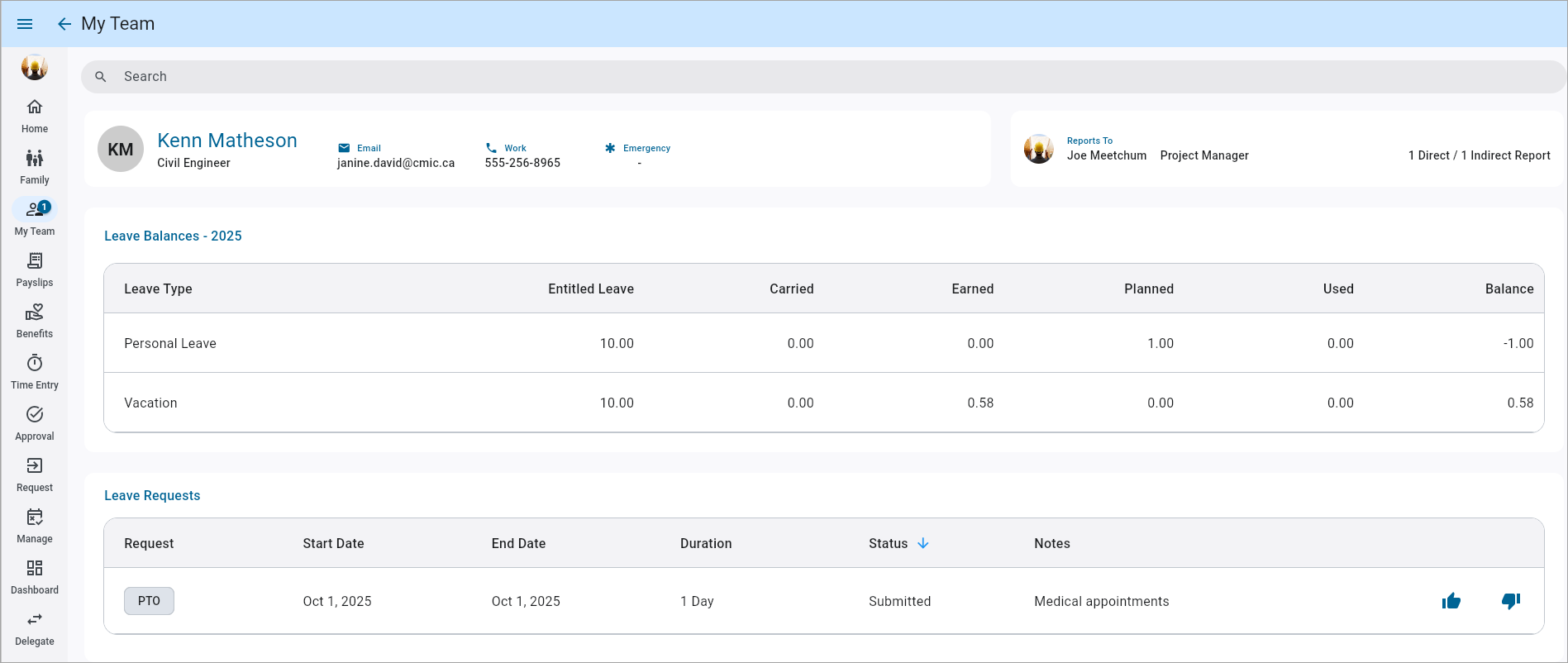Open the hamburger navigation menu
The width and height of the screenshot is (1568, 663).
[x=25, y=24]
